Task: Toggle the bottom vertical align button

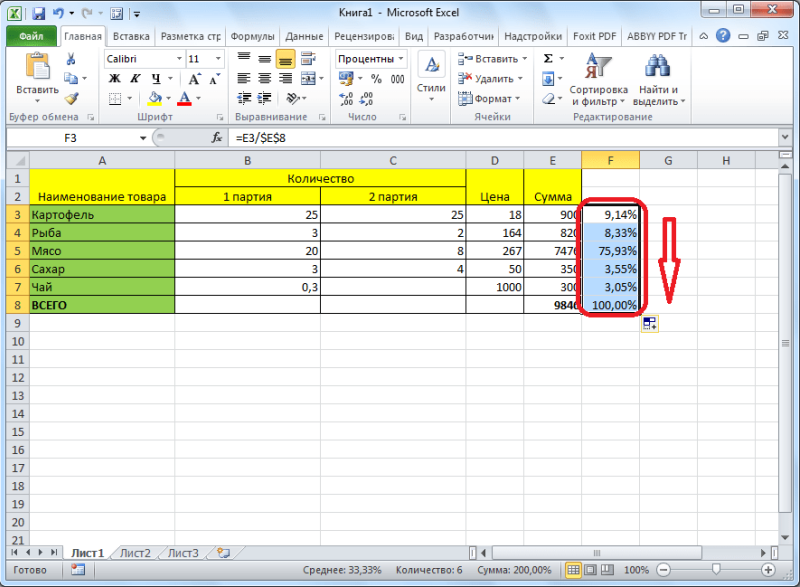Action: click(x=285, y=59)
